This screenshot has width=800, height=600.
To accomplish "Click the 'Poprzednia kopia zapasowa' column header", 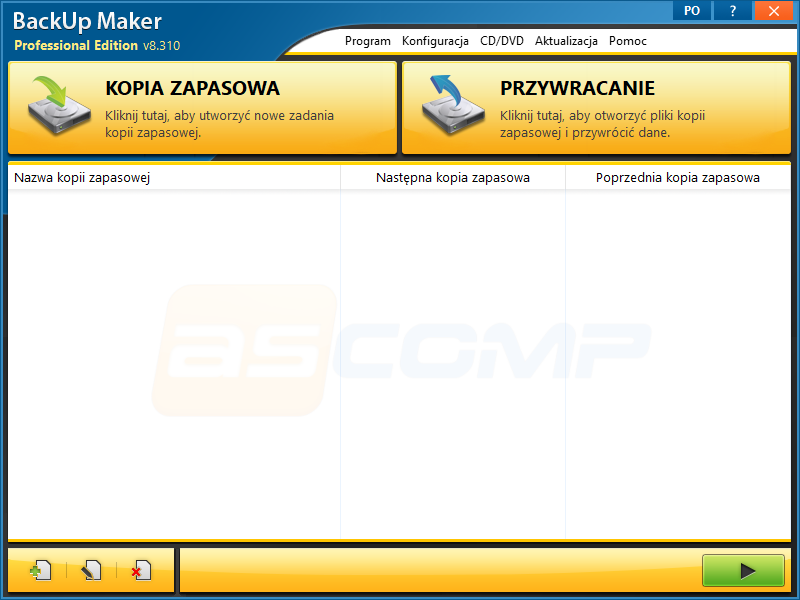I will [678, 178].
